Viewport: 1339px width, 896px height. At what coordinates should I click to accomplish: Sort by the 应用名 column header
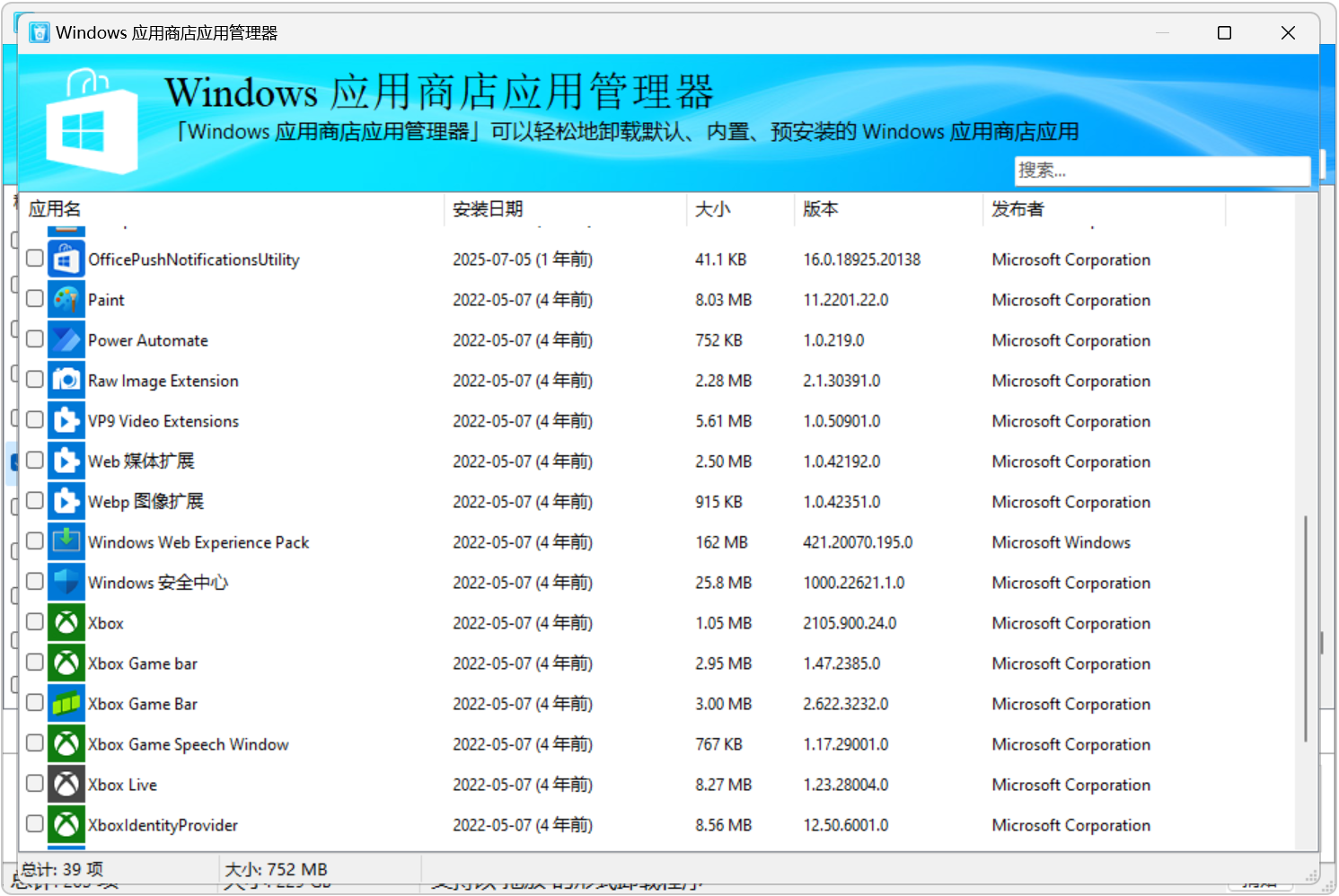[x=232, y=209]
